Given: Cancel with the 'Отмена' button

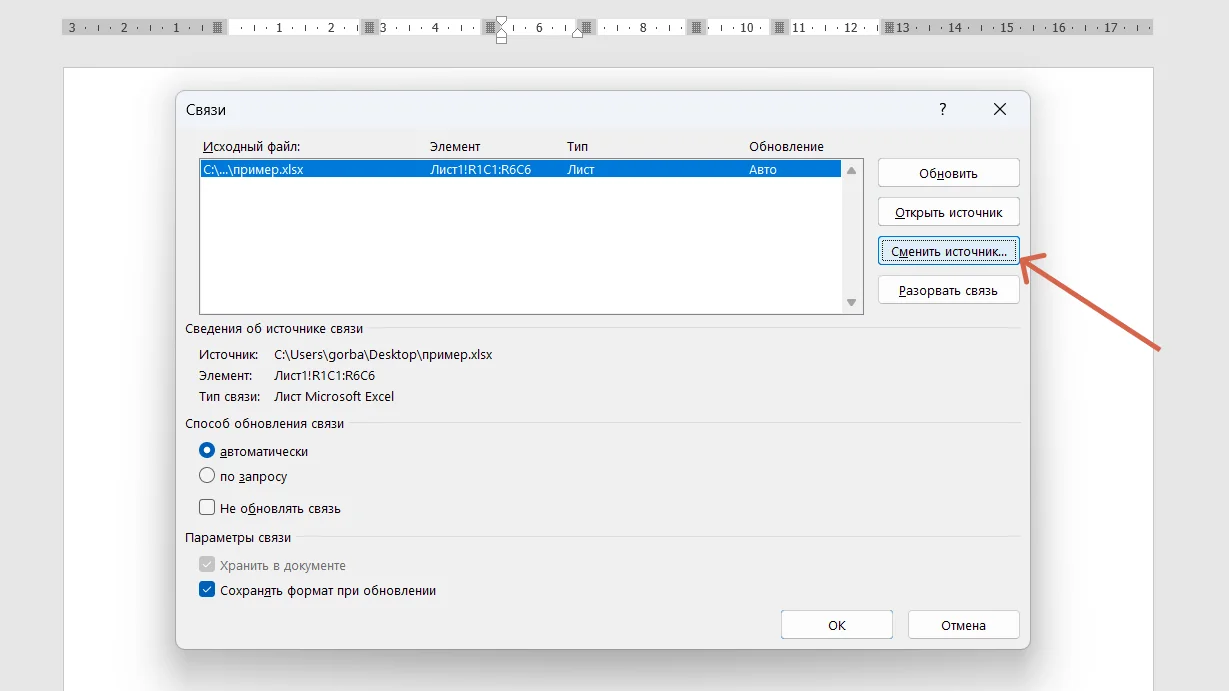Looking at the screenshot, I should point(963,625).
